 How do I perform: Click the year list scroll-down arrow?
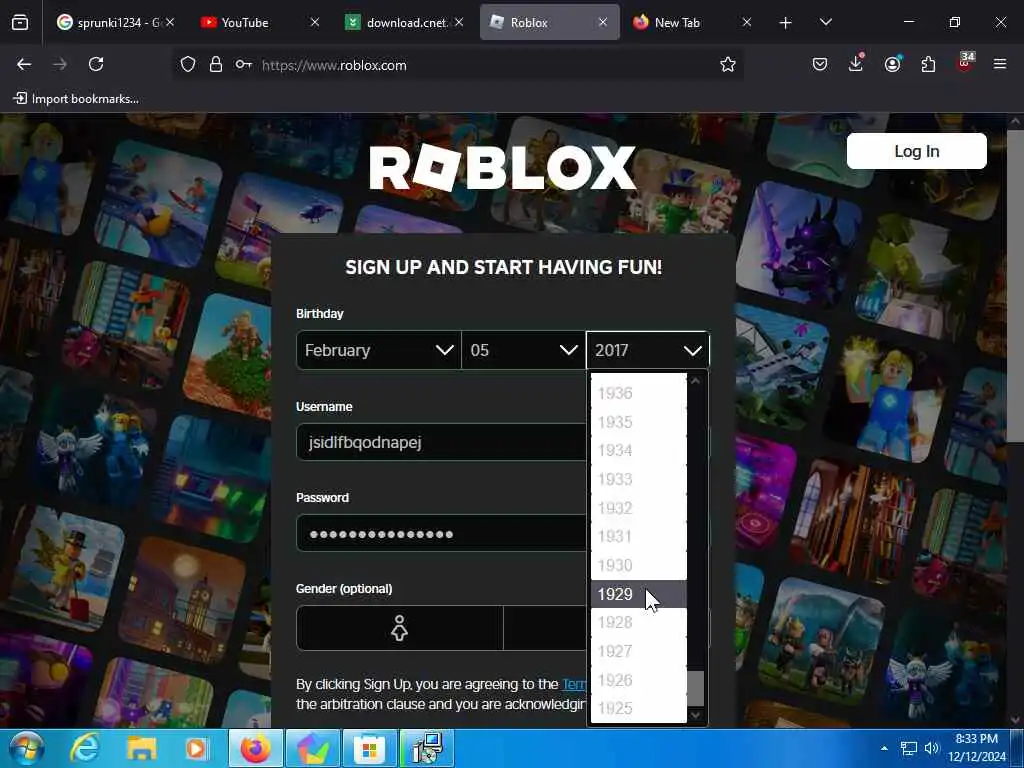tap(696, 715)
